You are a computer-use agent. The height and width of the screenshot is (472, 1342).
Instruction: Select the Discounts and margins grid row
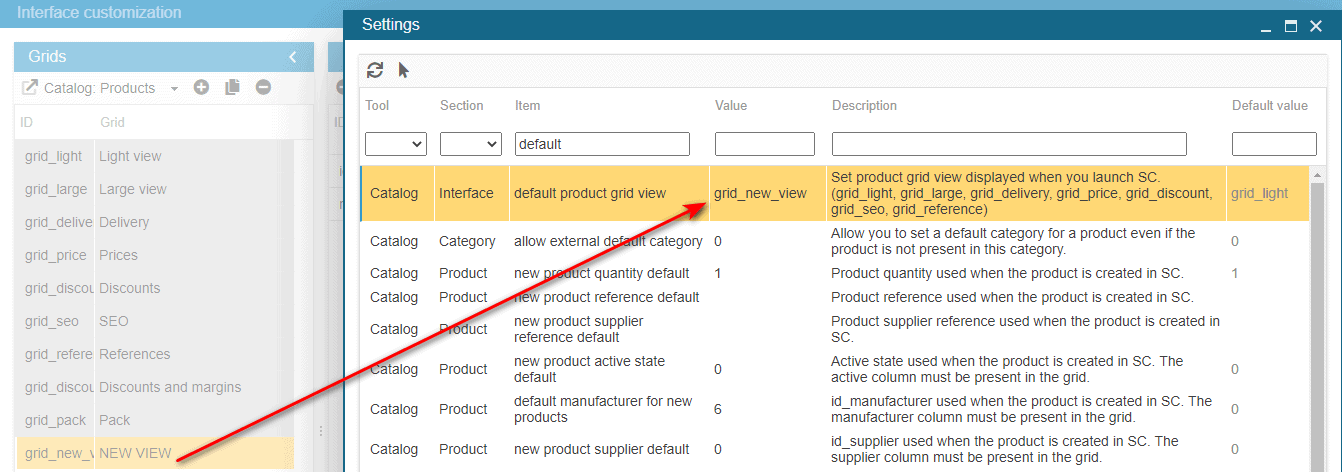click(170, 387)
